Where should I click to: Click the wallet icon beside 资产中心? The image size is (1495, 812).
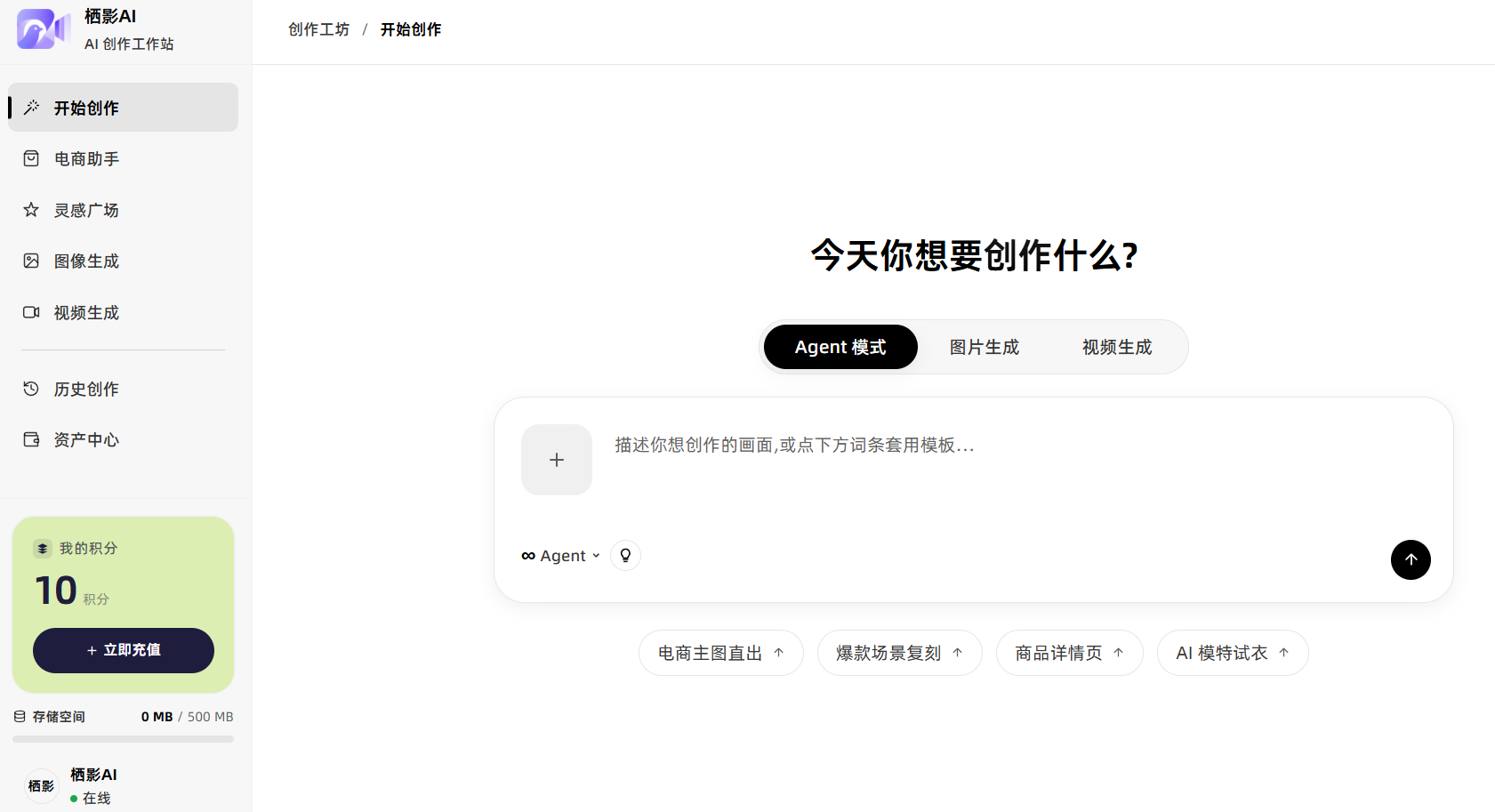[31, 439]
